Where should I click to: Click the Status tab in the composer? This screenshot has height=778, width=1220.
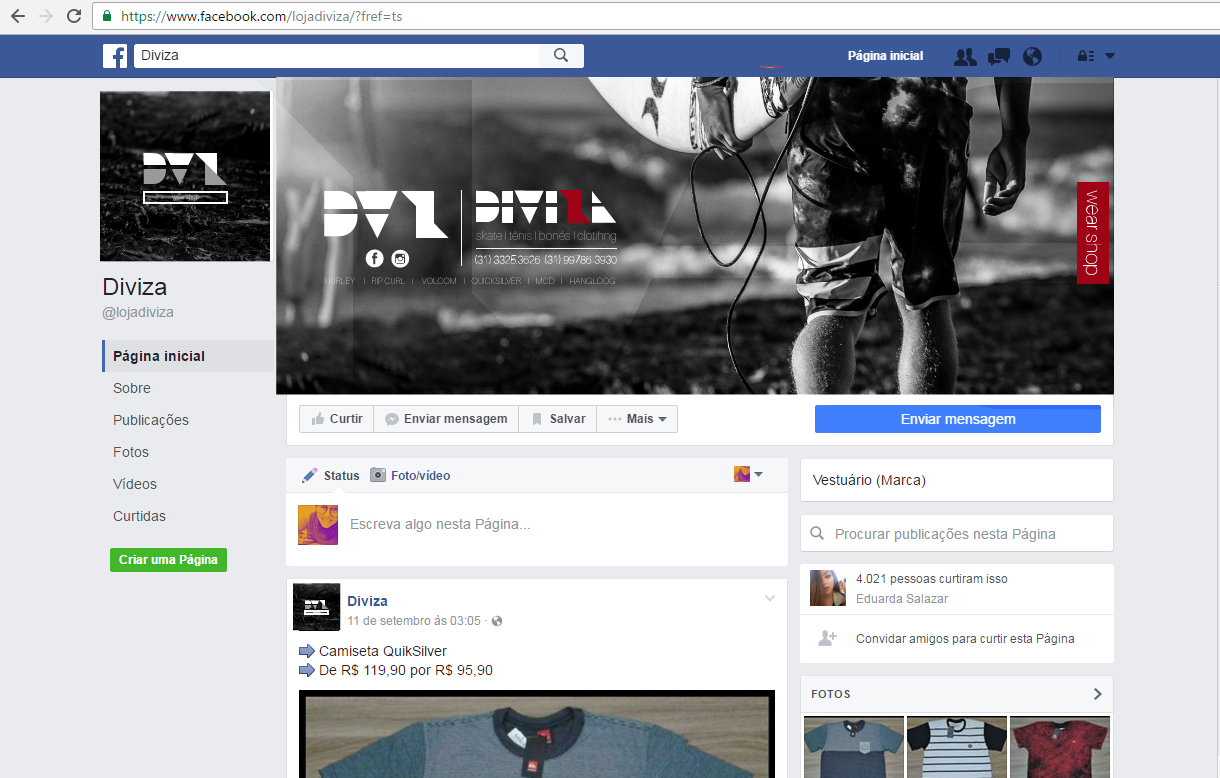(331, 475)
